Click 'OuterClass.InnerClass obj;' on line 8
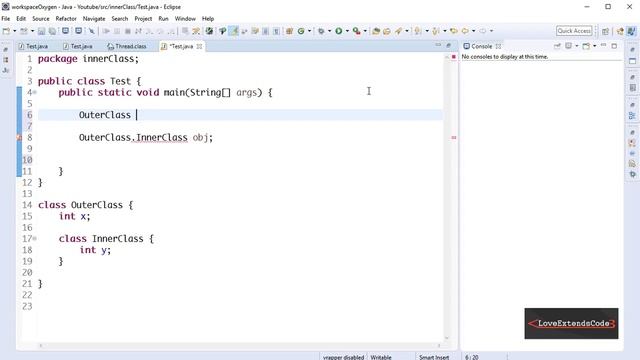This screenshot has width=640, height=360. click(146, 138)
